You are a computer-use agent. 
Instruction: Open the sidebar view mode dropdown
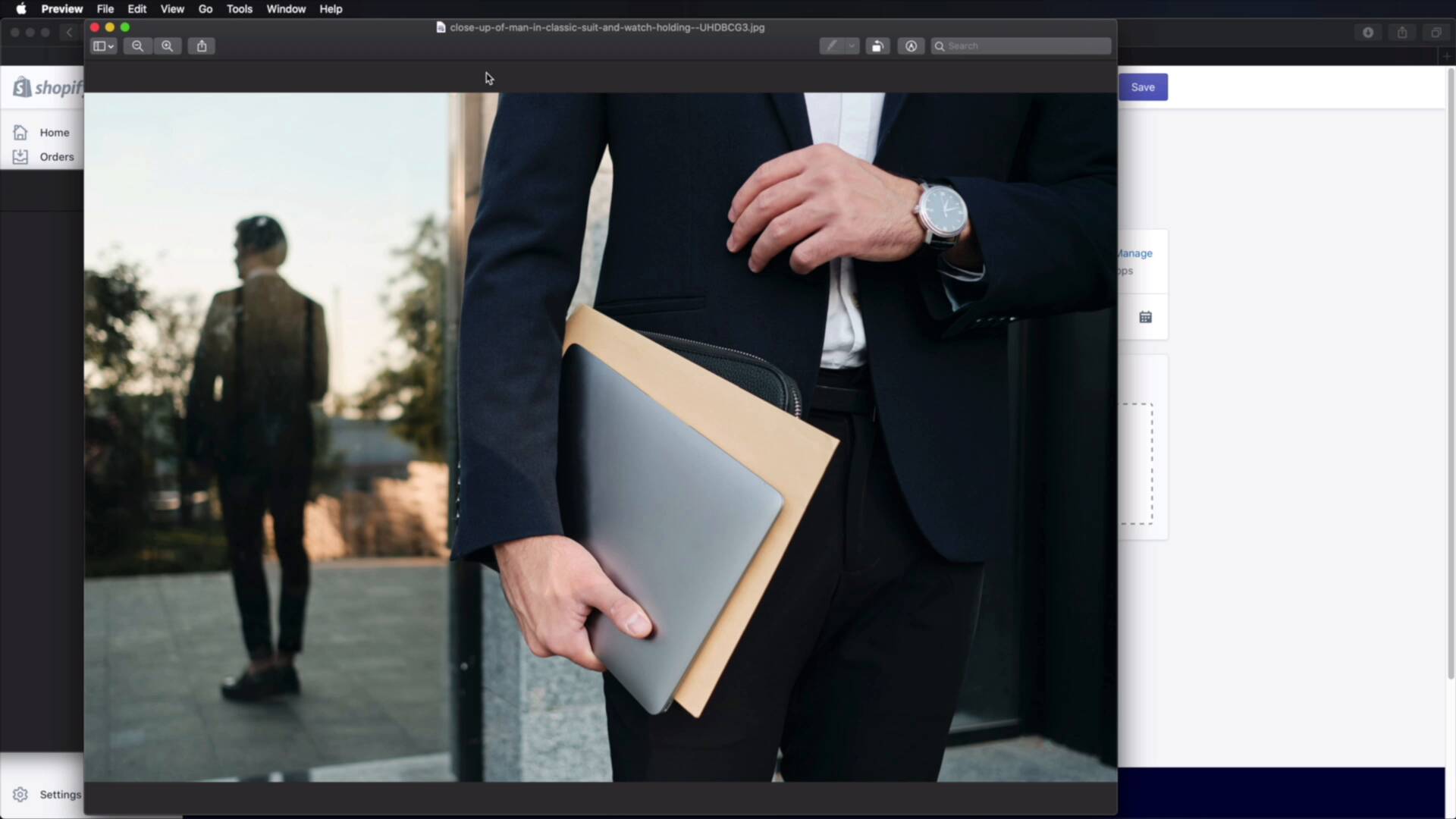point(103,46)
